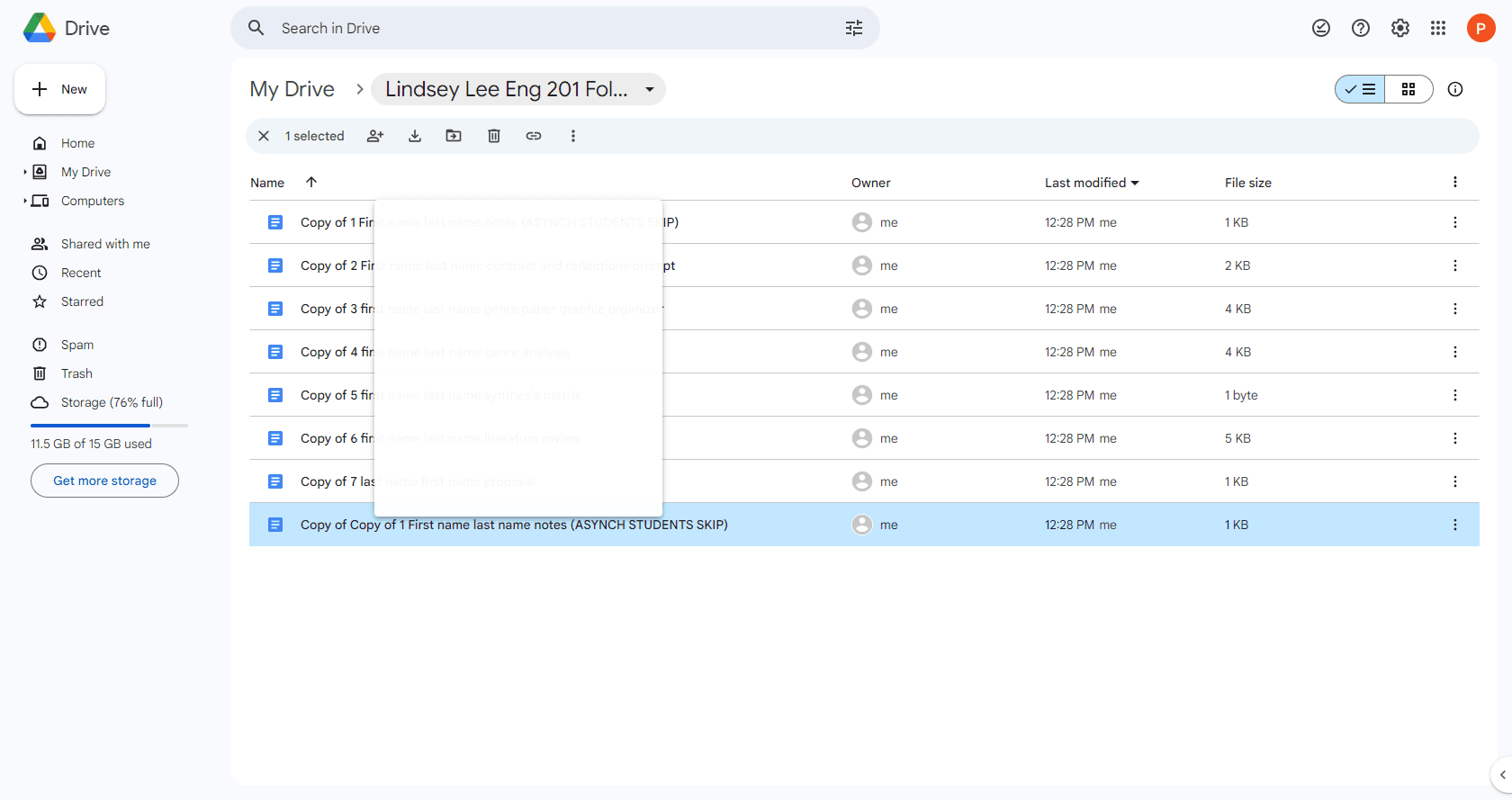Open the Lindsey Lee Eng 201 folder dropdown
The width and height of the screenshot is (1512, 800).
(x=518, y=89)
